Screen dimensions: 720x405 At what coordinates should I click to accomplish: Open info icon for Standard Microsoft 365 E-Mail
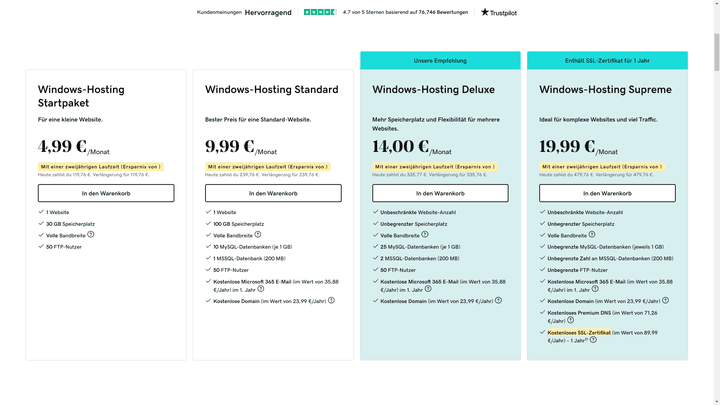click(261, 289)
